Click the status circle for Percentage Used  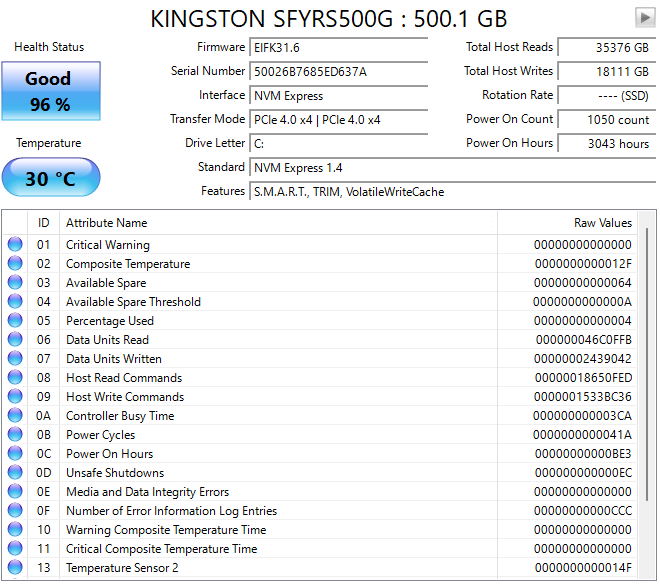coord(15,321)
